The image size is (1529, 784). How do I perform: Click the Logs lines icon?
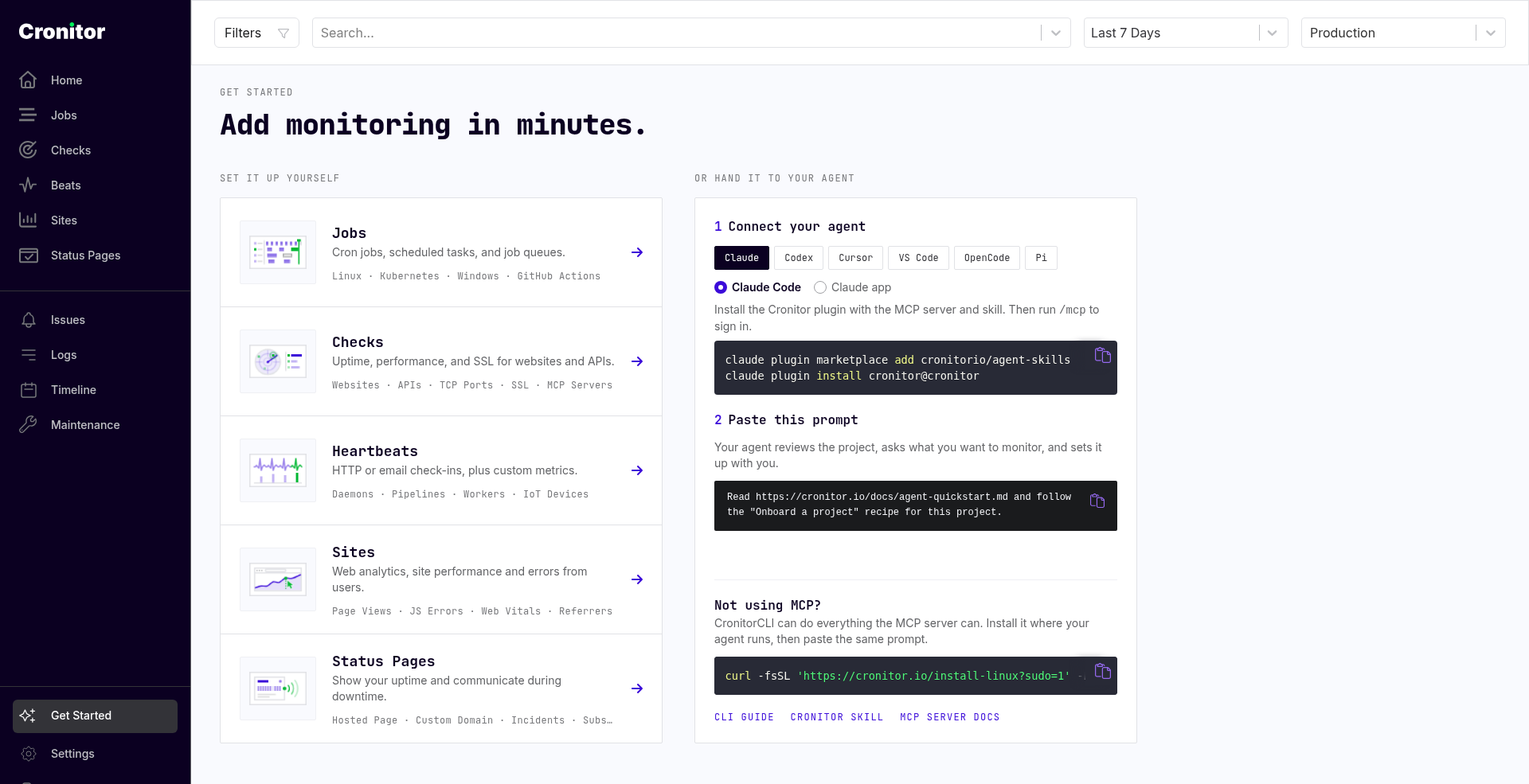(28, 355)
